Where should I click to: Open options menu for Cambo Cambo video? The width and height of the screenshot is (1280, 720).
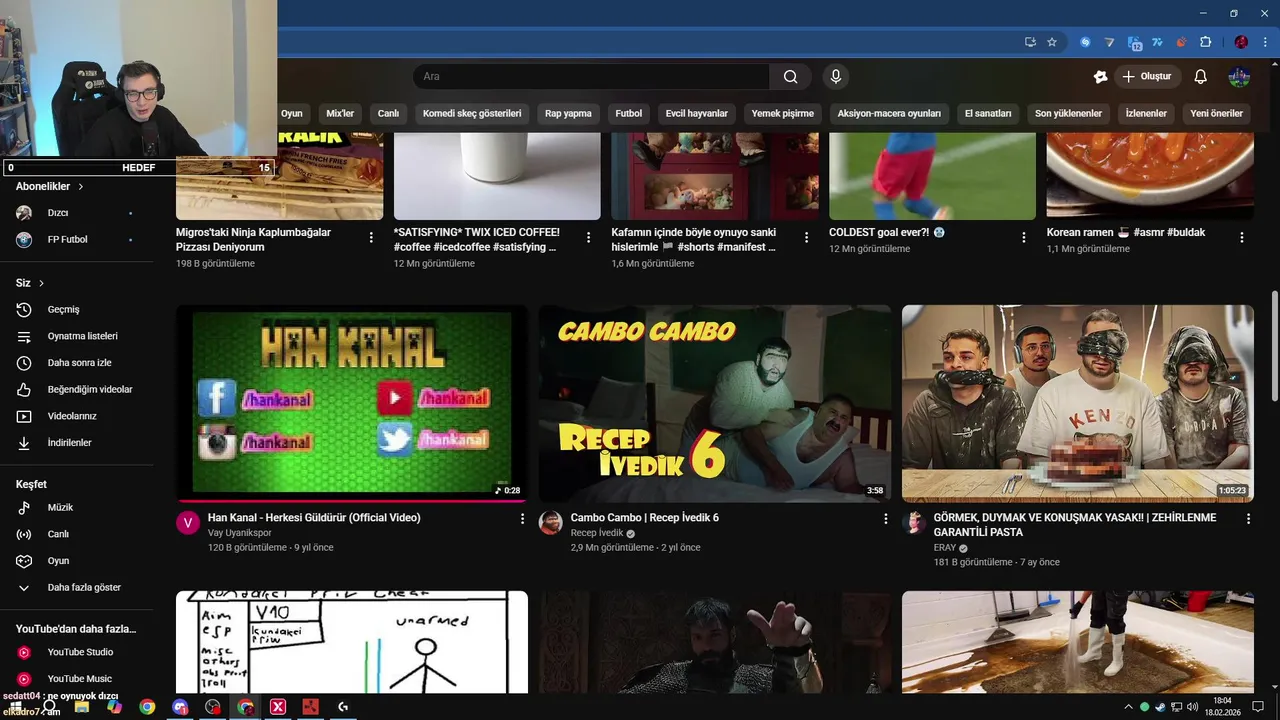885,519
